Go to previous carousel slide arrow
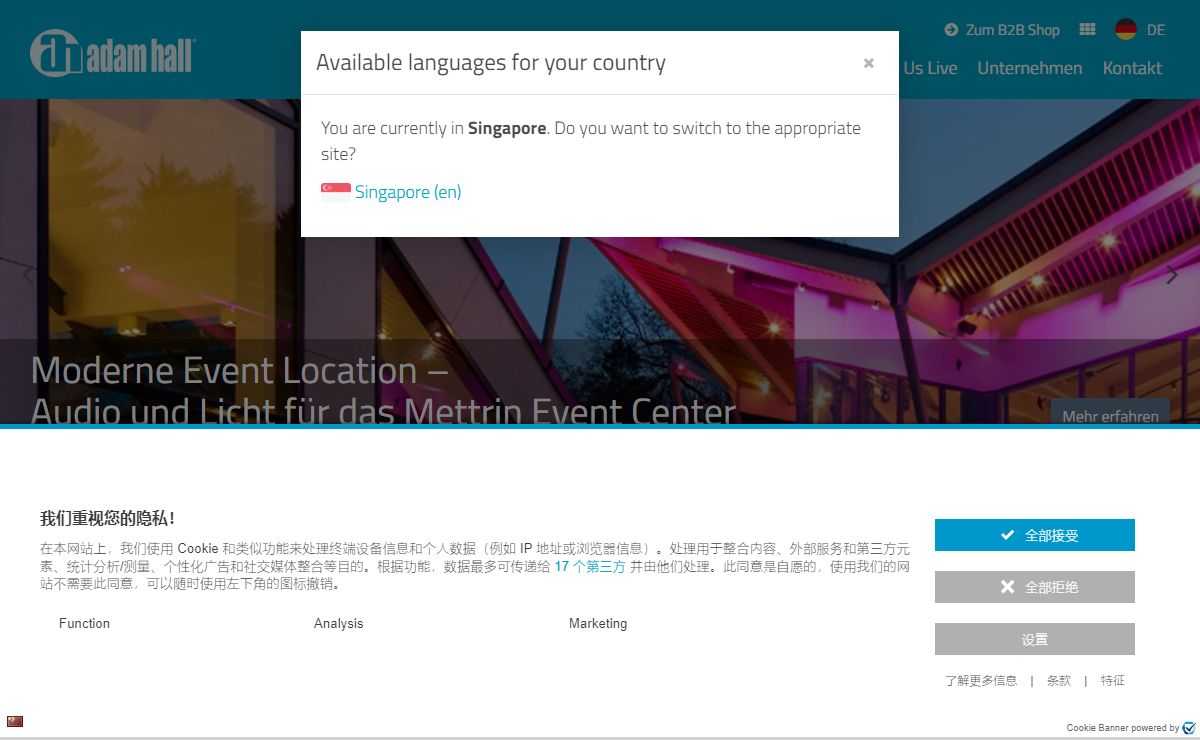 tap(27, 275)
